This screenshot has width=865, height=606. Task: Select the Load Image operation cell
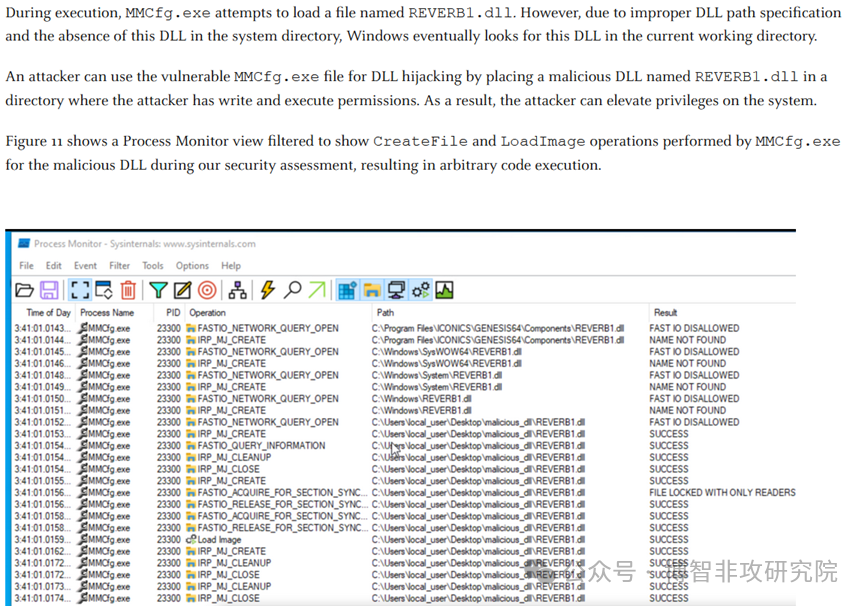tap(219, 539)
